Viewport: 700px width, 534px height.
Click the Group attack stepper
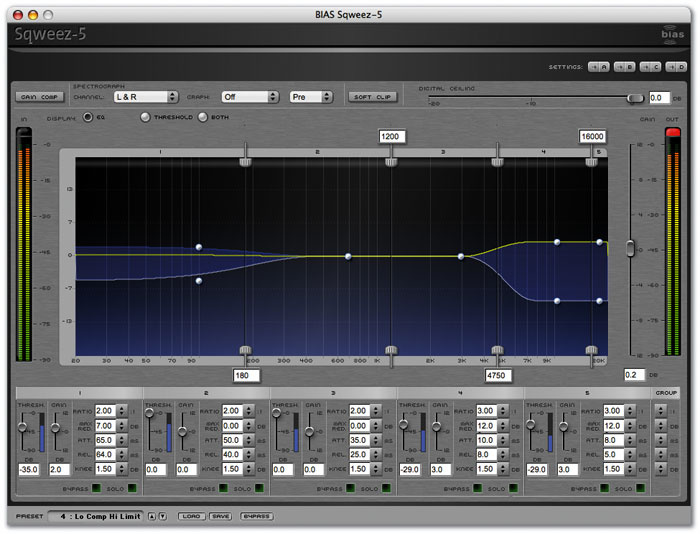[660, 440]
